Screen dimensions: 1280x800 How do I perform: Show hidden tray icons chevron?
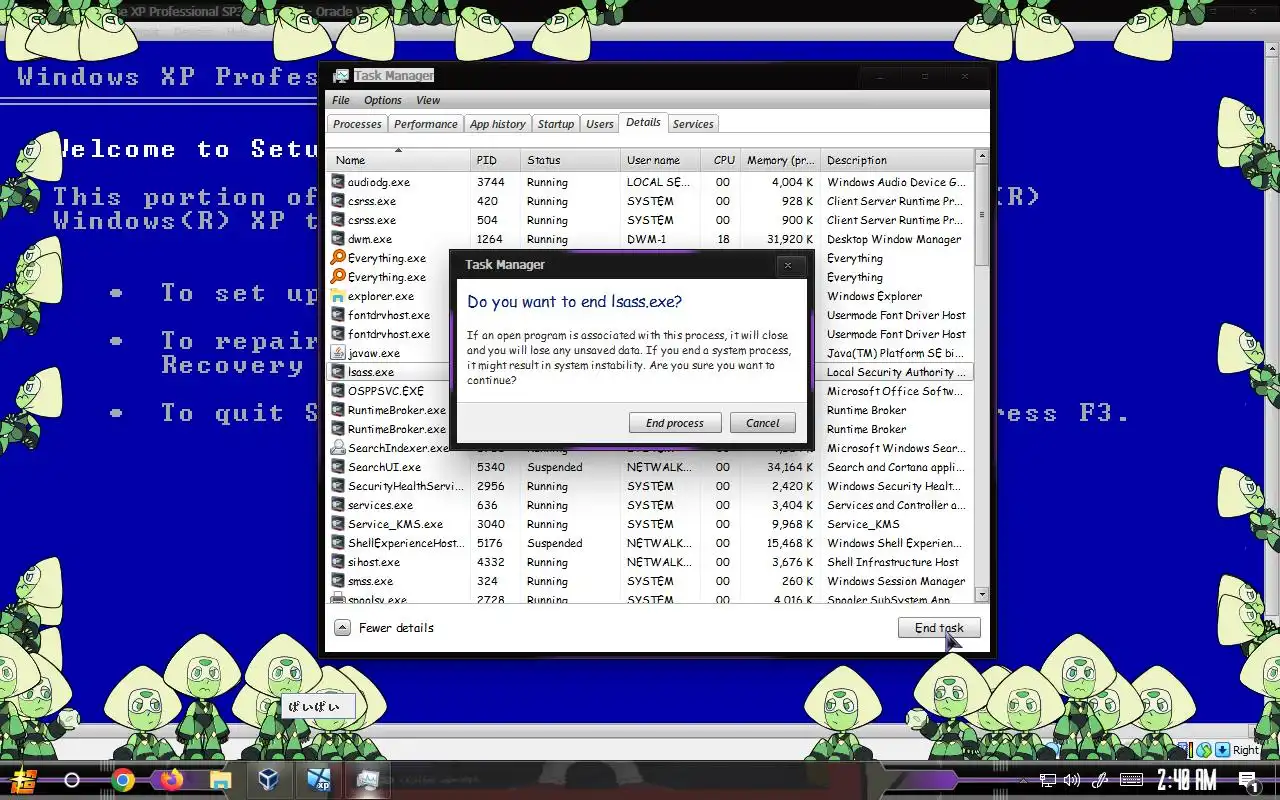coord(1021,780)
